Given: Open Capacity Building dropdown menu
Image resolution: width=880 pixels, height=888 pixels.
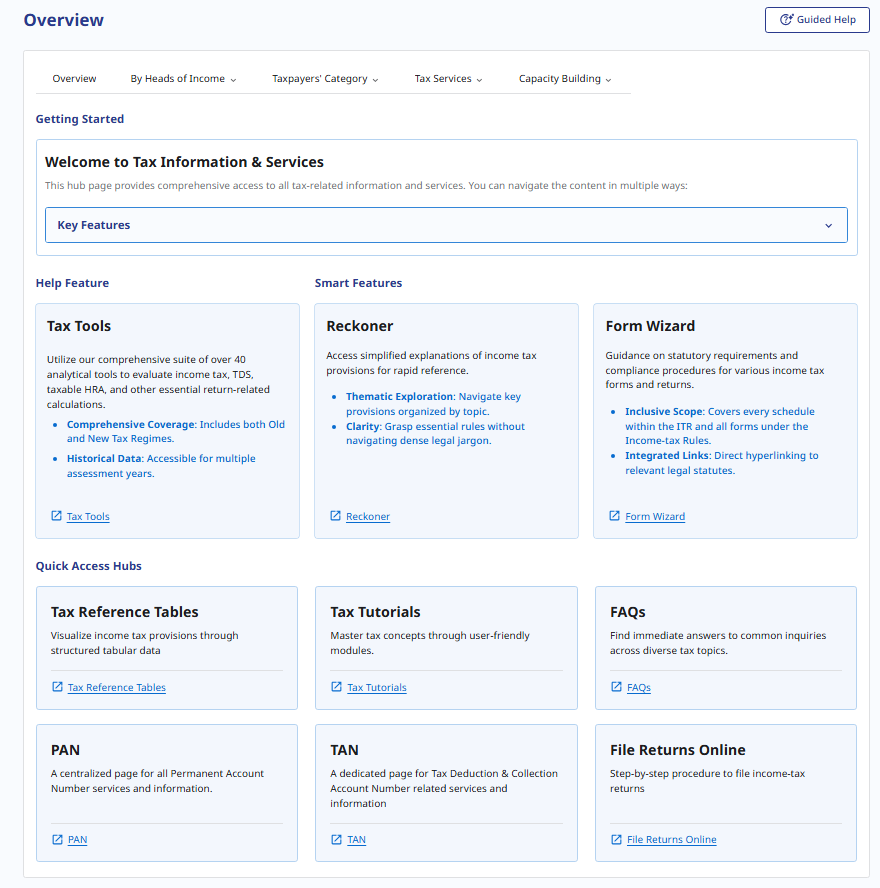Looking at the screenshot, I should pyautogui.click(x=565, y=79).
